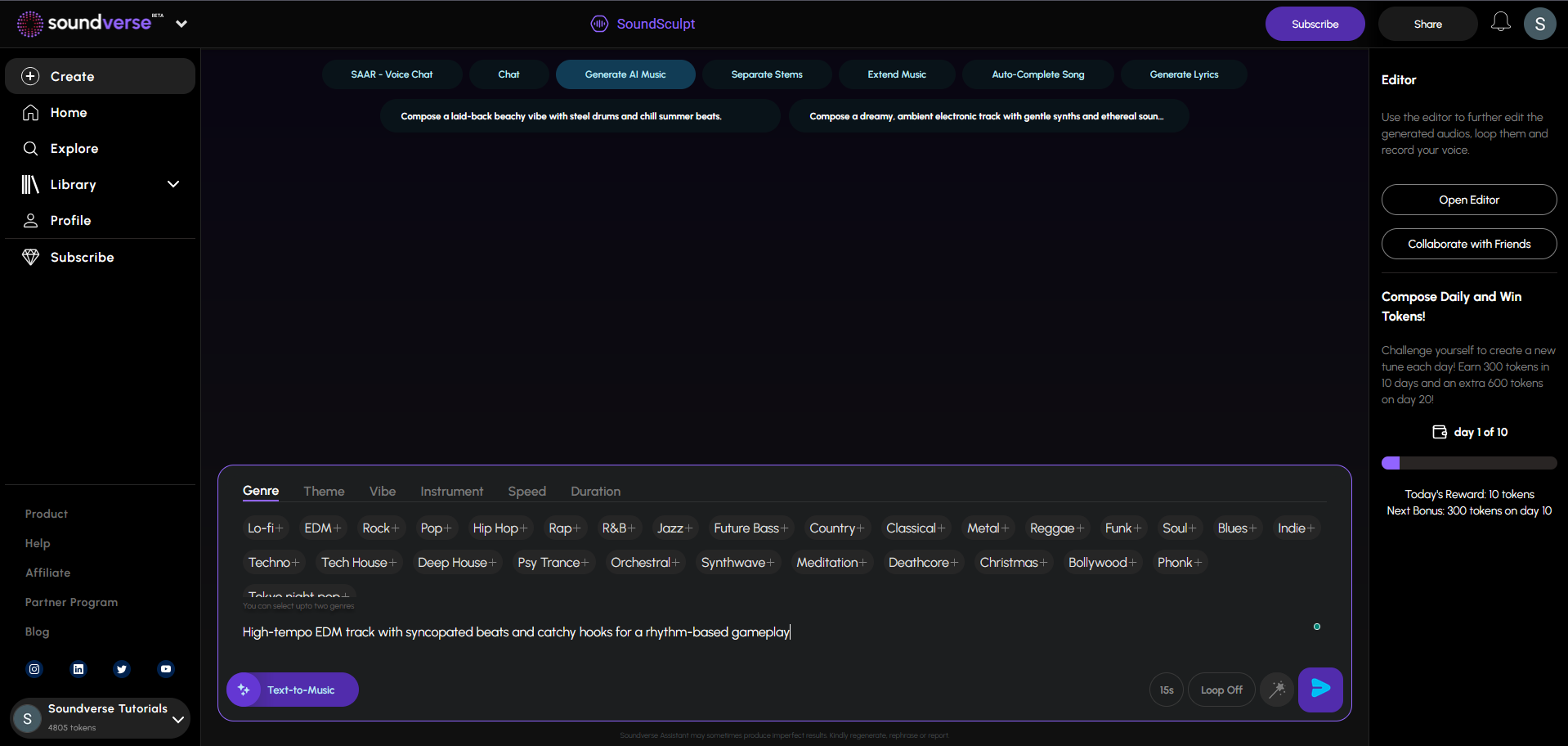This screenshot has width=1568, height=746.
Task: Switch to the Duration tab
Action: tap(595, 491)
